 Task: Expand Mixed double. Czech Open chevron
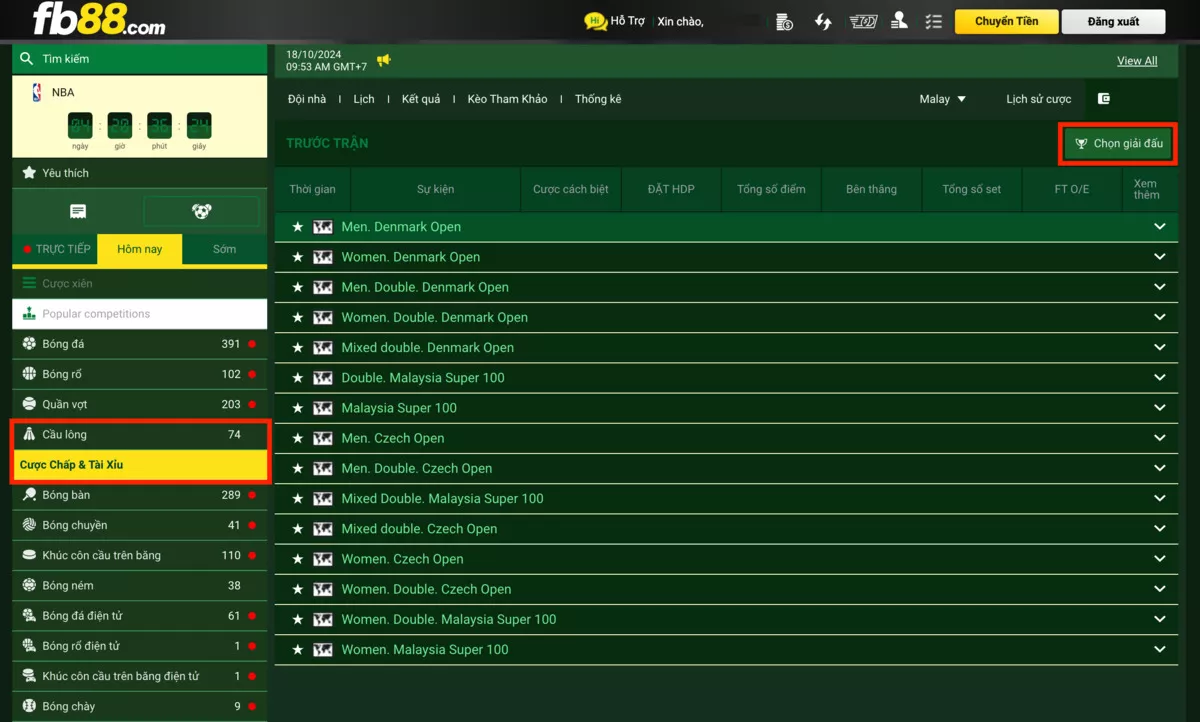tap(1160, 529)
